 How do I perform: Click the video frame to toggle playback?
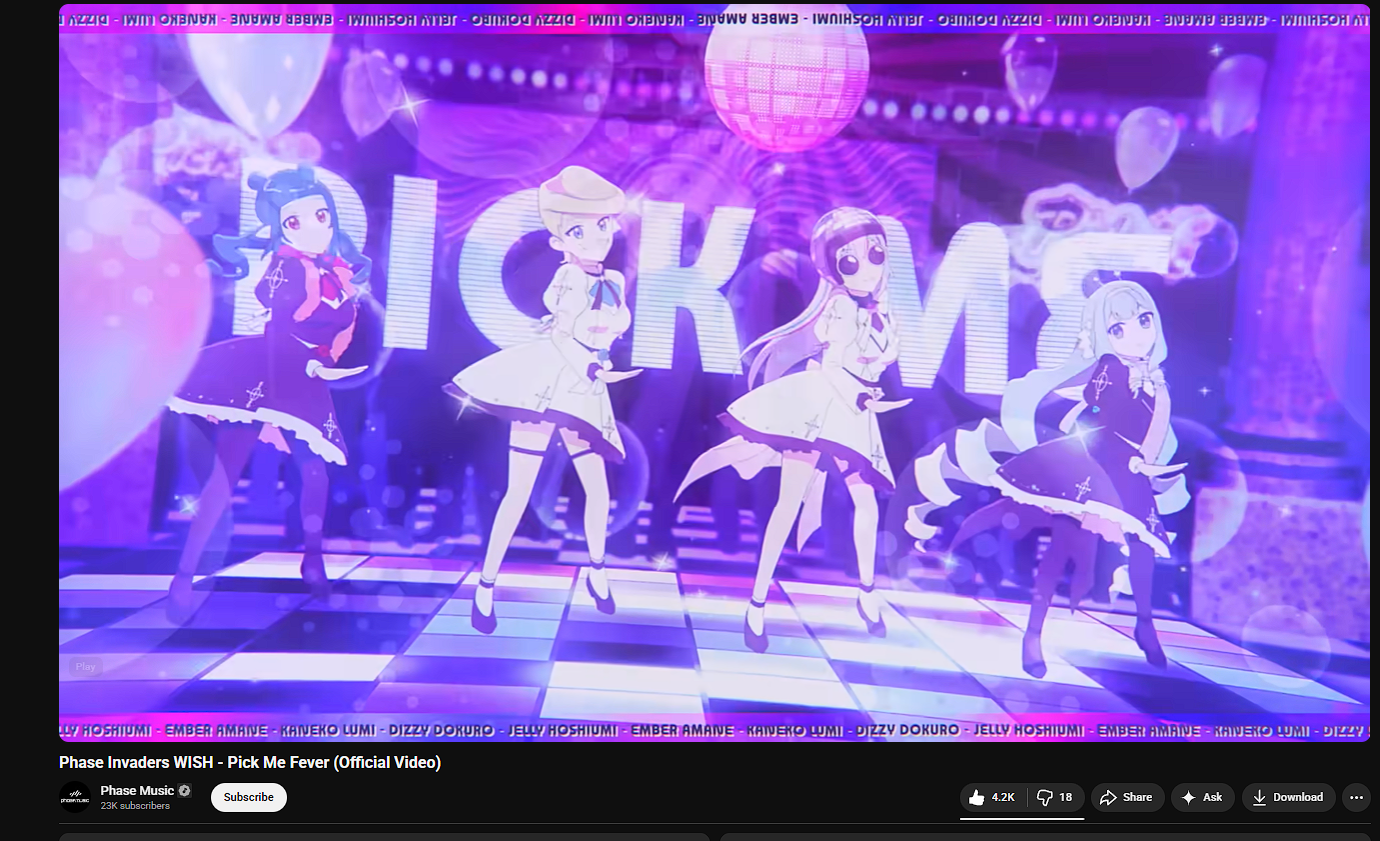714,372
